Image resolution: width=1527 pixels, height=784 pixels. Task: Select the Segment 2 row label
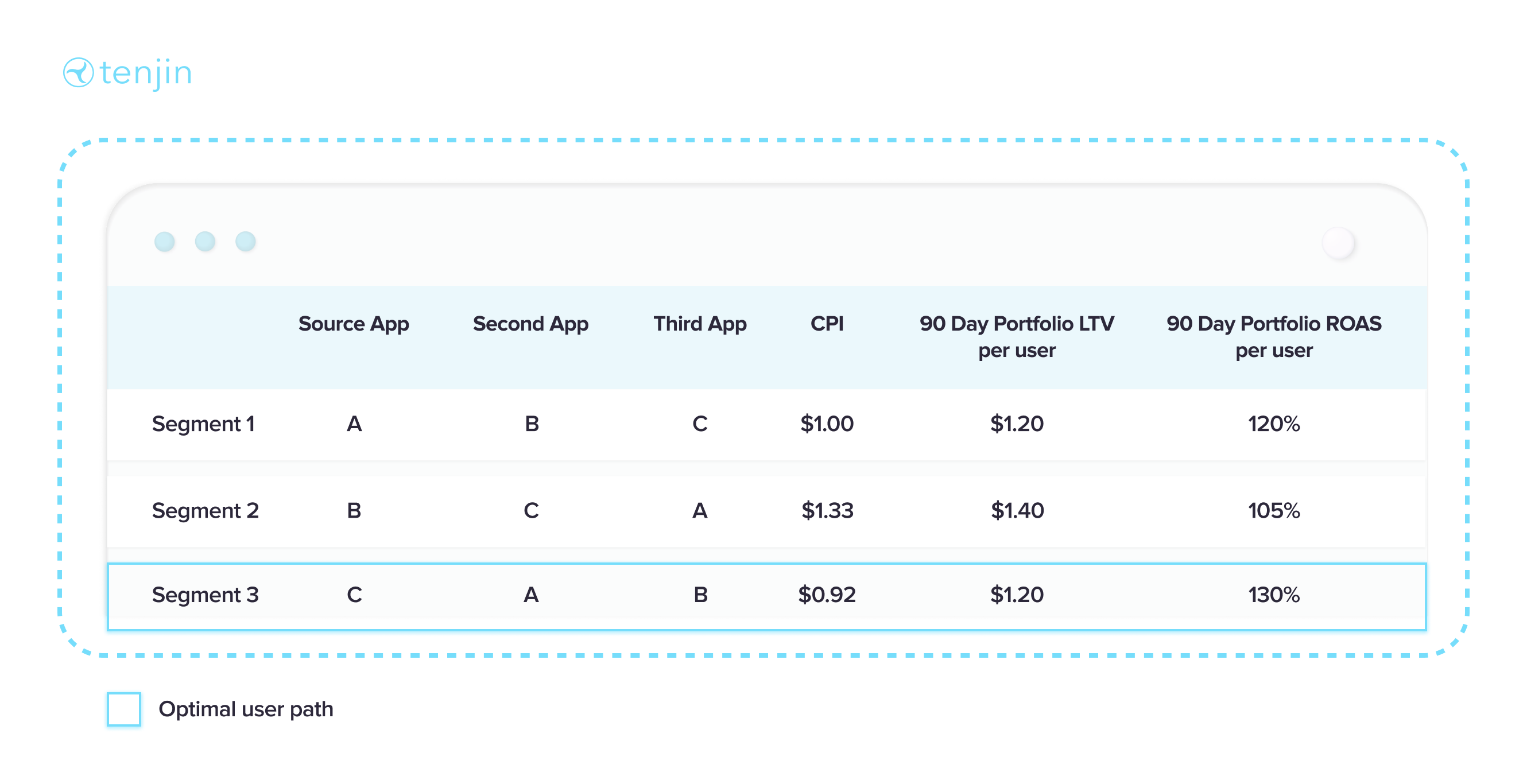coord(205,510)
